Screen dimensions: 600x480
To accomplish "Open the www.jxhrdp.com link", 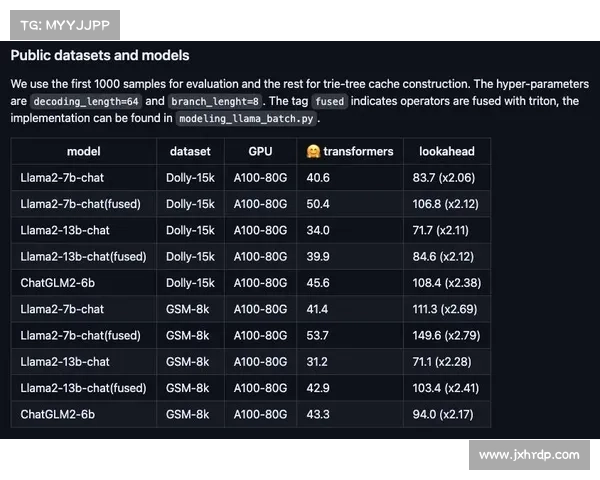I will pos(529,455).
